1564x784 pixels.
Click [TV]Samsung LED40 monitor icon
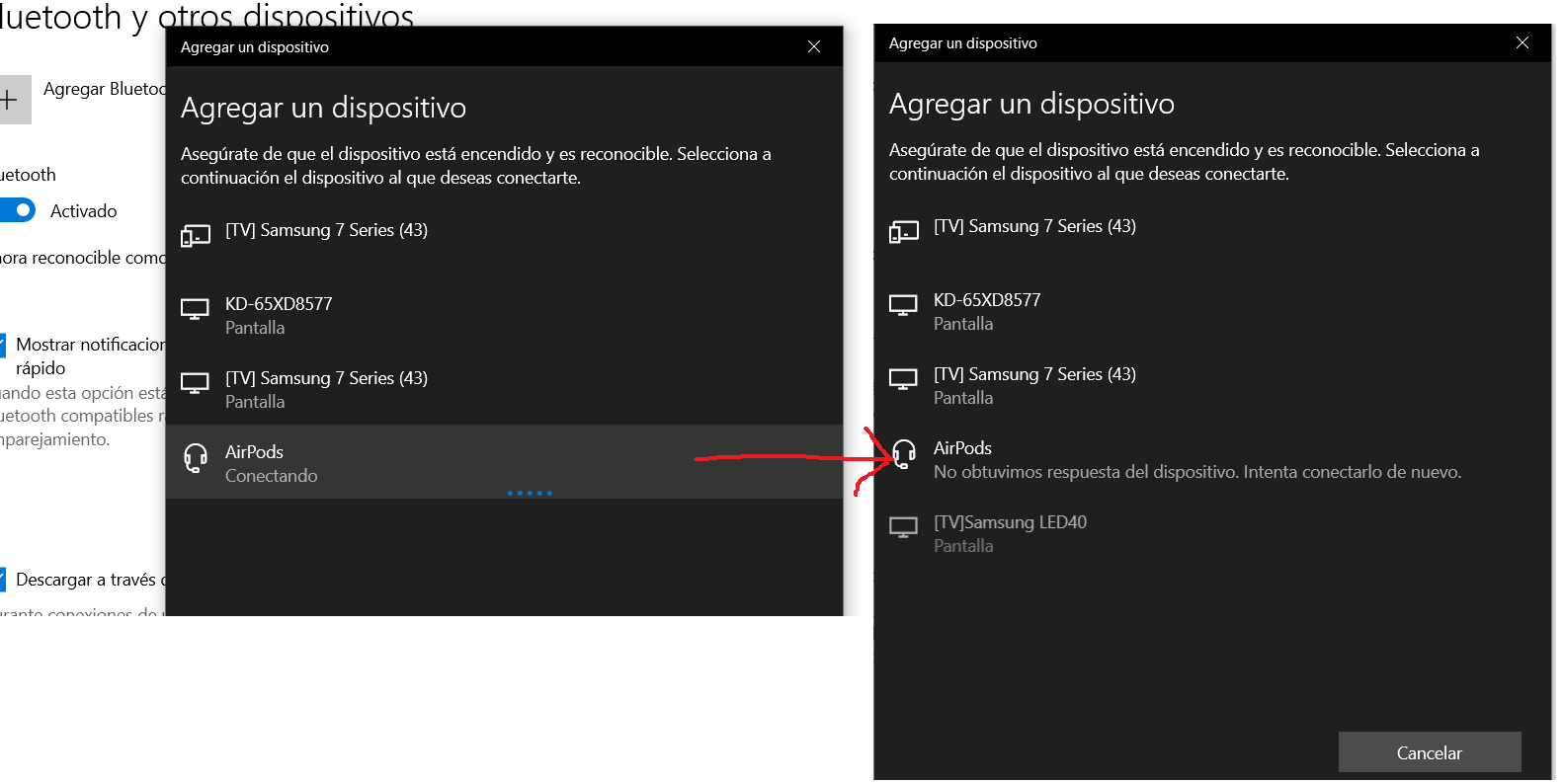coord(904,527)
